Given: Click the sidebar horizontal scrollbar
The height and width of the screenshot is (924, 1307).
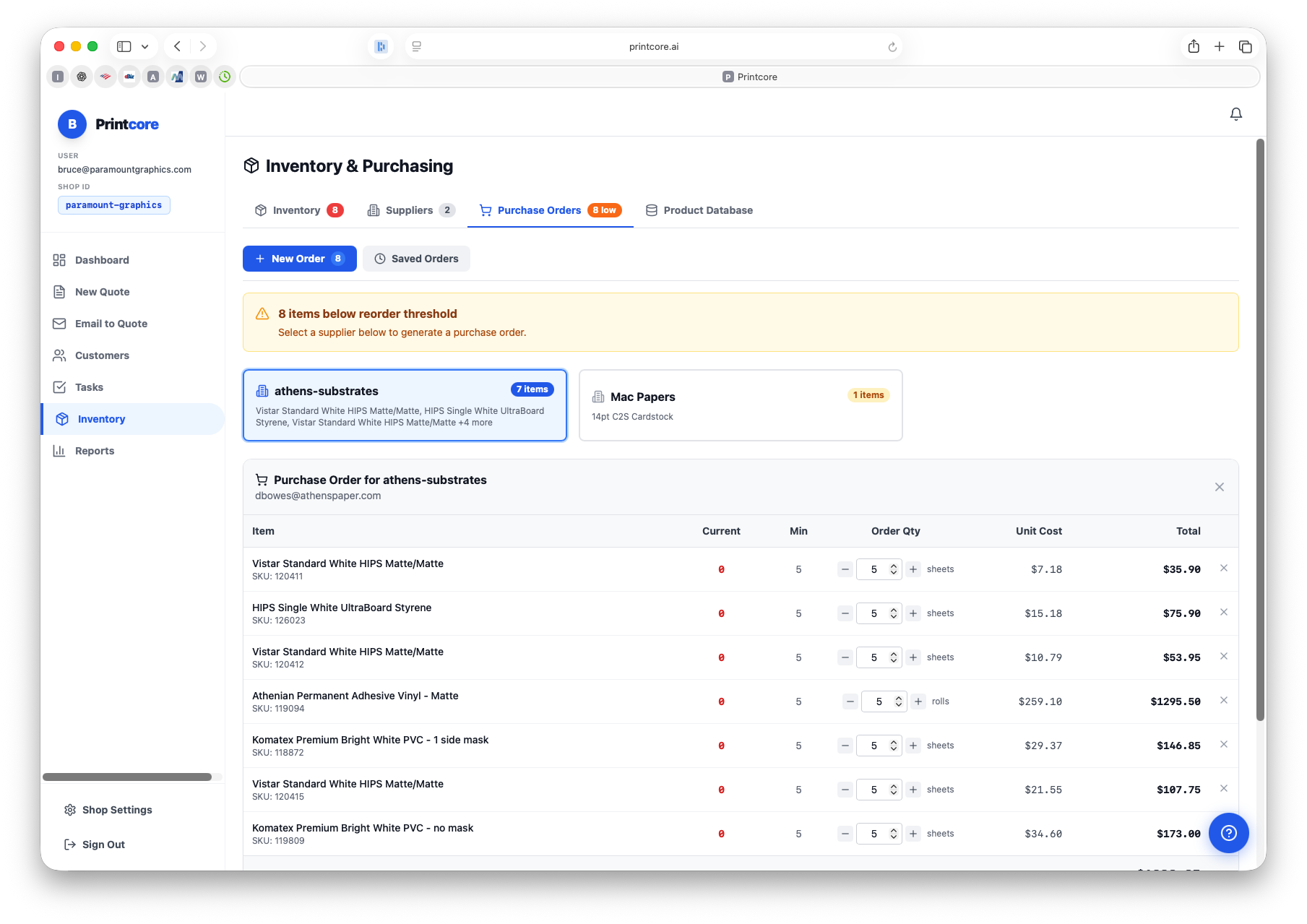Looking at the screenshot, I should [127, 777].
